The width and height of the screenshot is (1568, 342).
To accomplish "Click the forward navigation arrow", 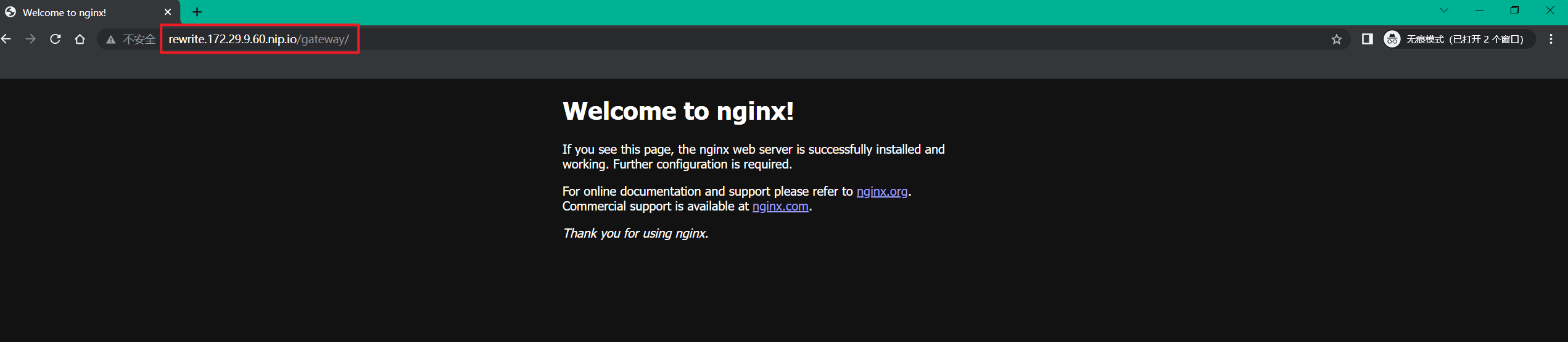I will pyautogui.click(x=30, y=40).
